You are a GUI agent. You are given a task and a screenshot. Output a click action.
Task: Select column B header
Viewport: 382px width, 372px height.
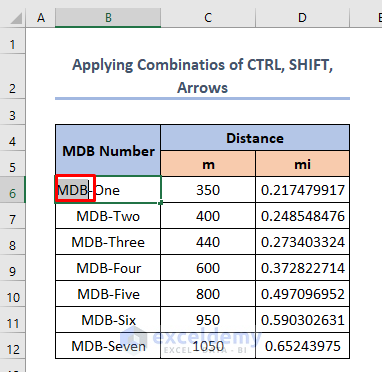[108, 17]
